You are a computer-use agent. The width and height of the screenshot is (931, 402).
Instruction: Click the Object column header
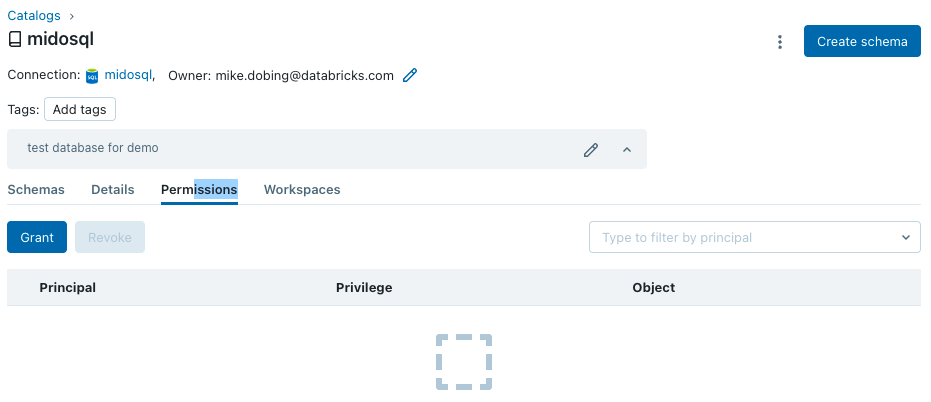(654, 287)
